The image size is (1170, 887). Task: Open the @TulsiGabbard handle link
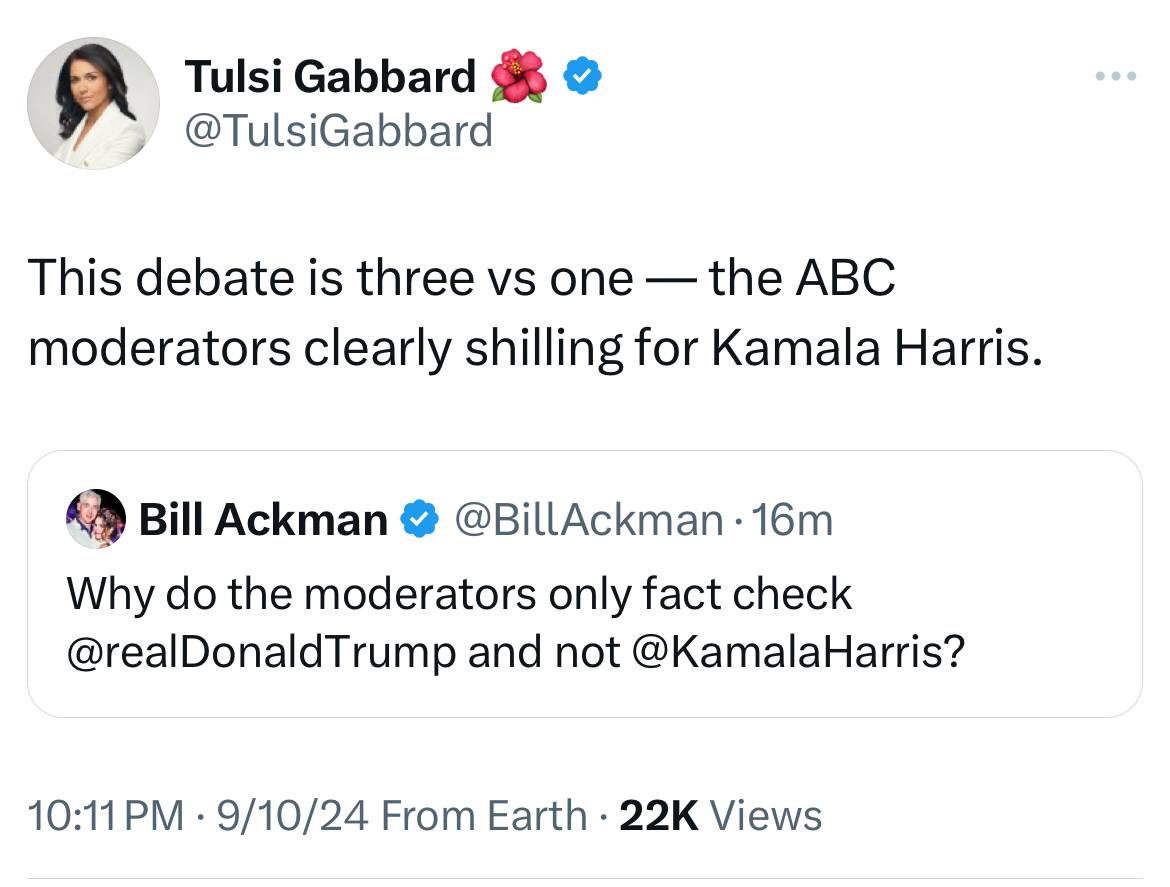(x=339, y=130)
